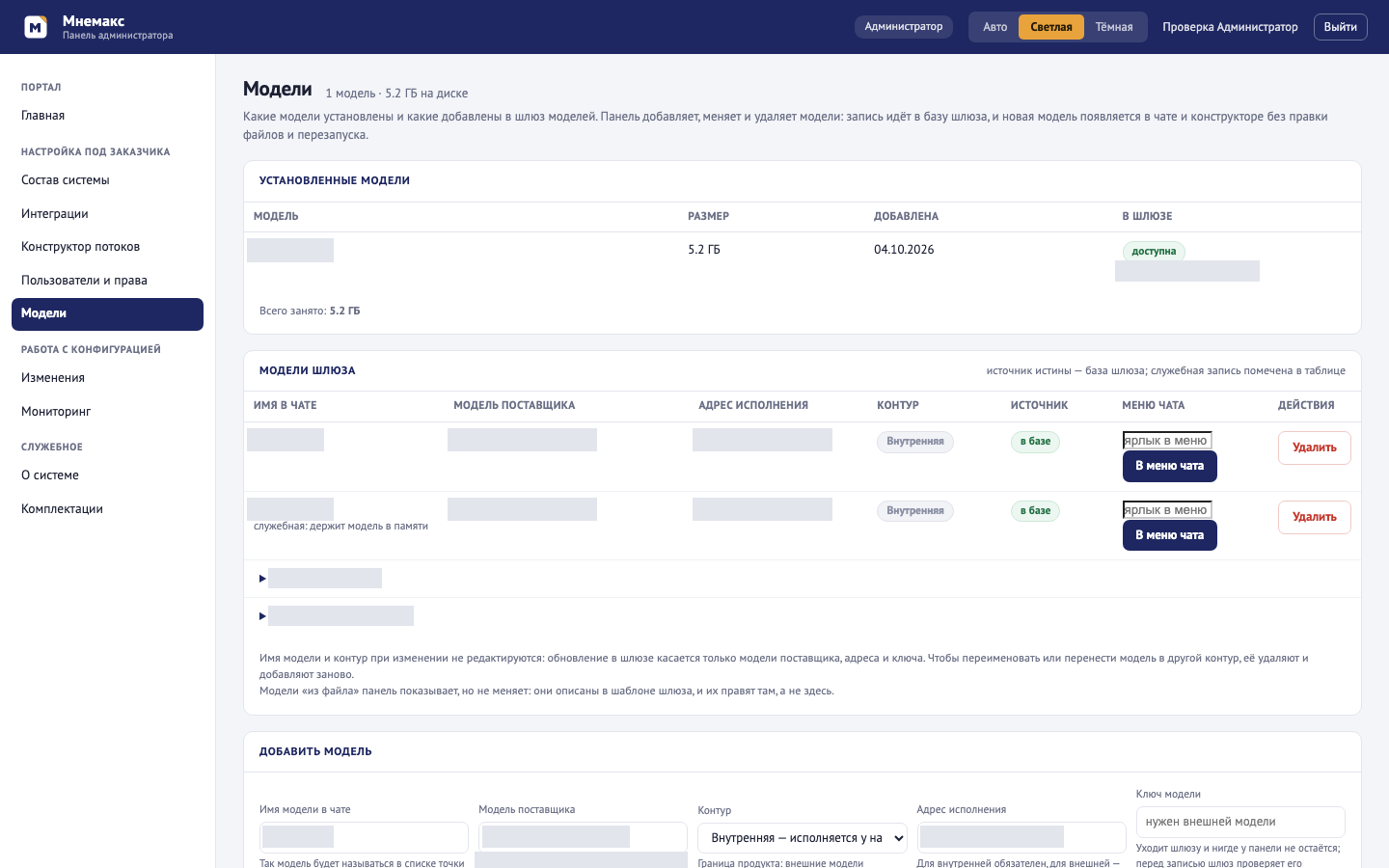Open Пользователи и права
The width and height of the screenshot is (1389, 868).
[x=107, y=281]
